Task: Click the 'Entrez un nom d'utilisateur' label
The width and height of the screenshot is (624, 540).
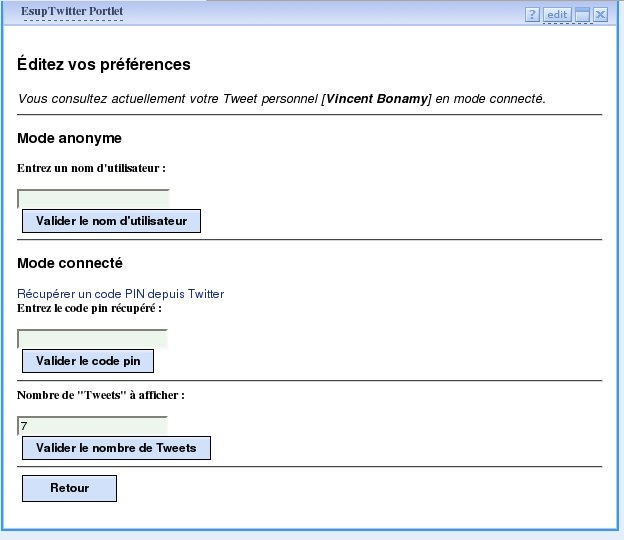Action: coord(92,168)
